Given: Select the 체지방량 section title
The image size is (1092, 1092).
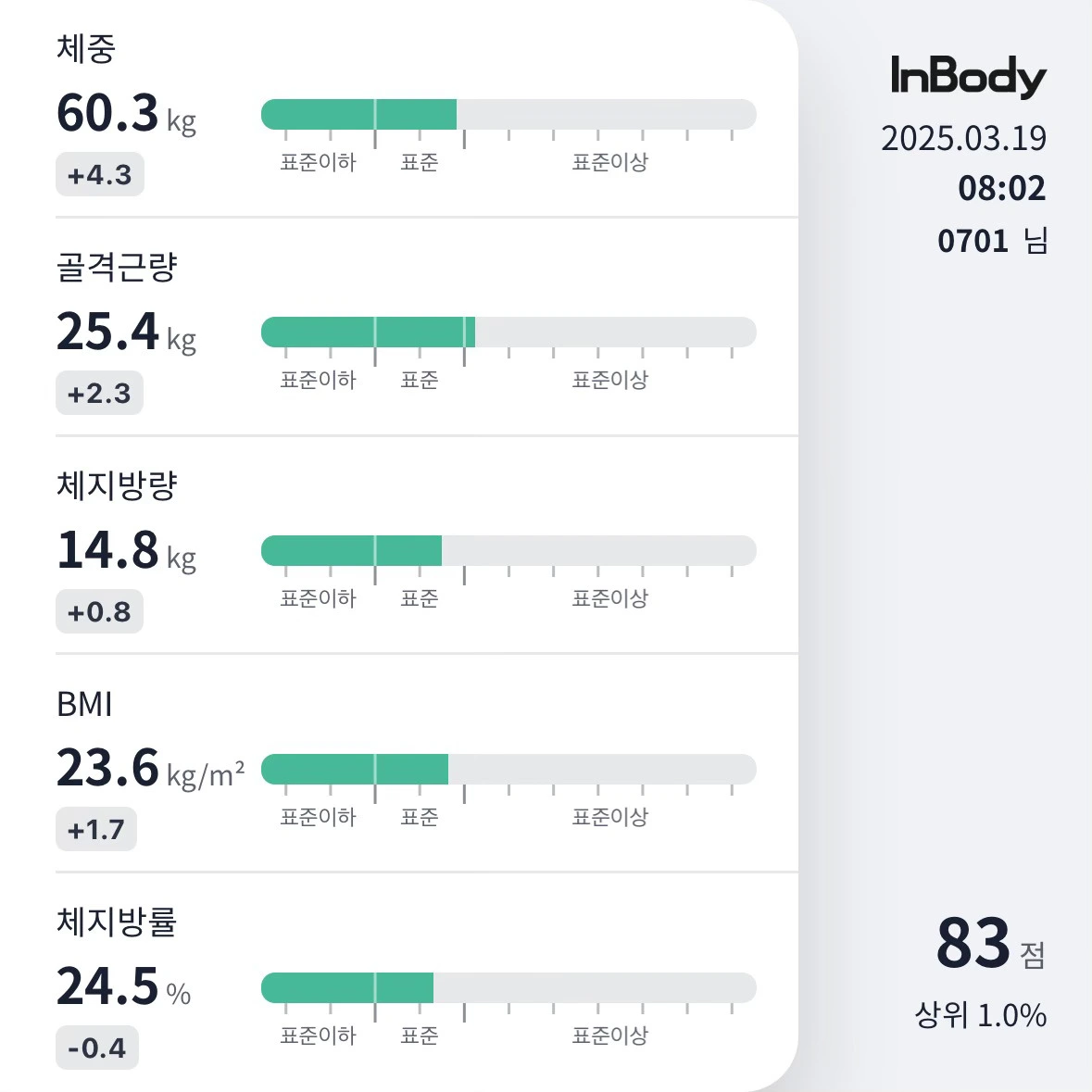Looking at the screenshot, I should tap(117, 485).
